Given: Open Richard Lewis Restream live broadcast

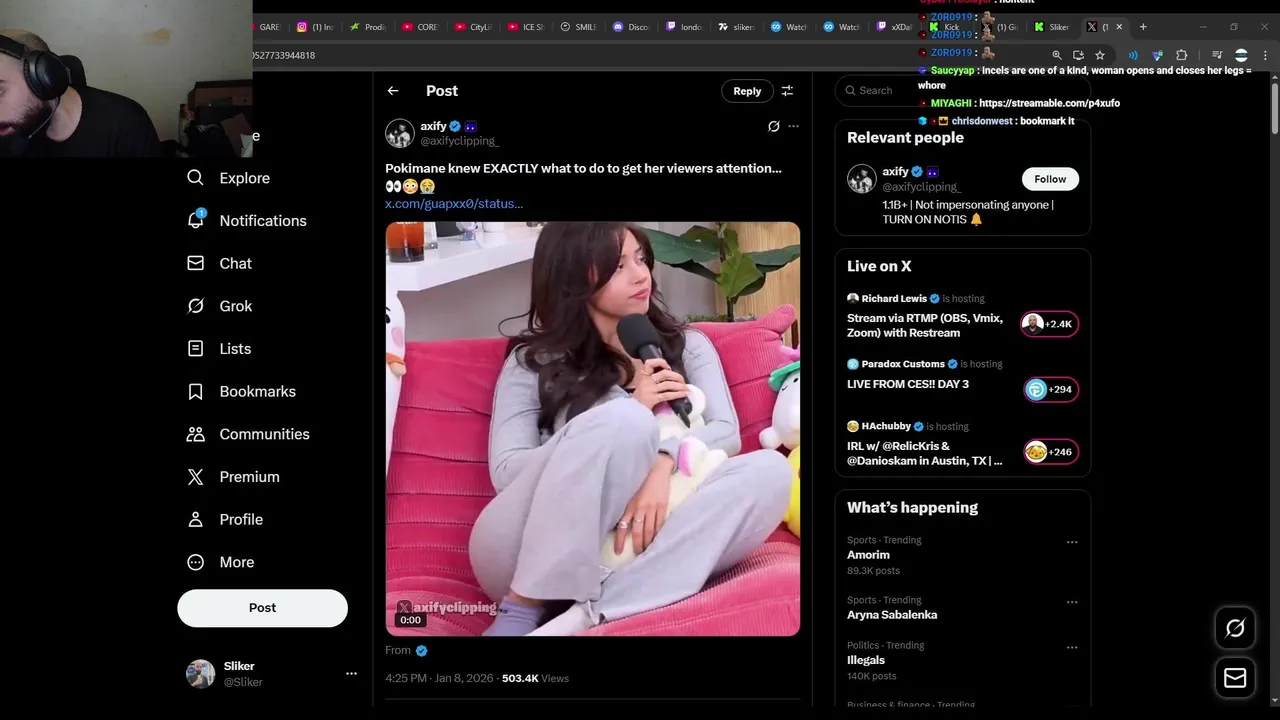Looking at the screenshot, I should (925, 325).
